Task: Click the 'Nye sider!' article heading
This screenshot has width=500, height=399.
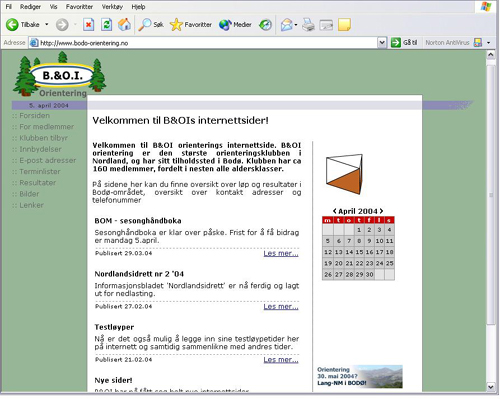Action: point(113,380)
